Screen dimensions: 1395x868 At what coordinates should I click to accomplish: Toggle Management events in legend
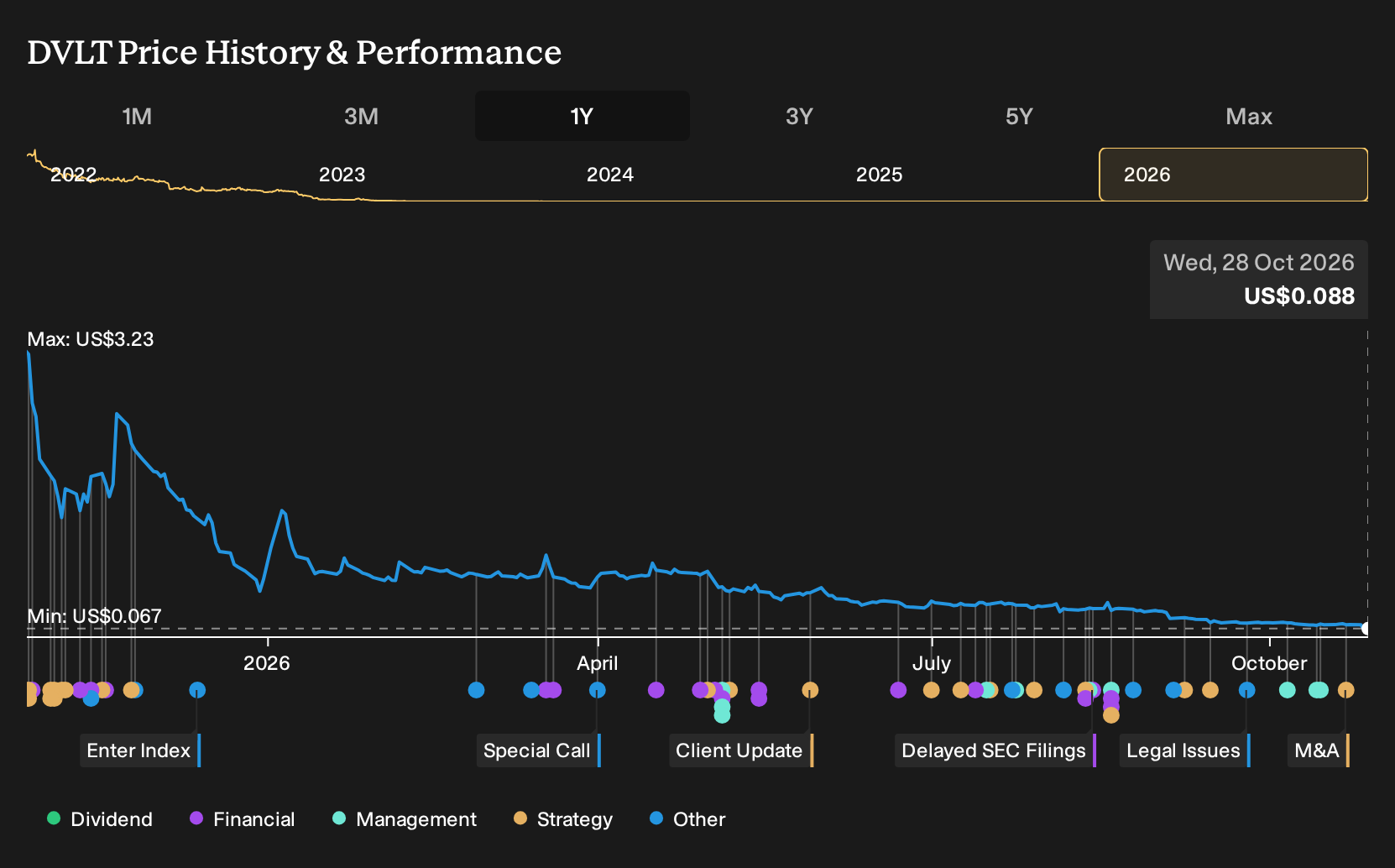(405, 819)
